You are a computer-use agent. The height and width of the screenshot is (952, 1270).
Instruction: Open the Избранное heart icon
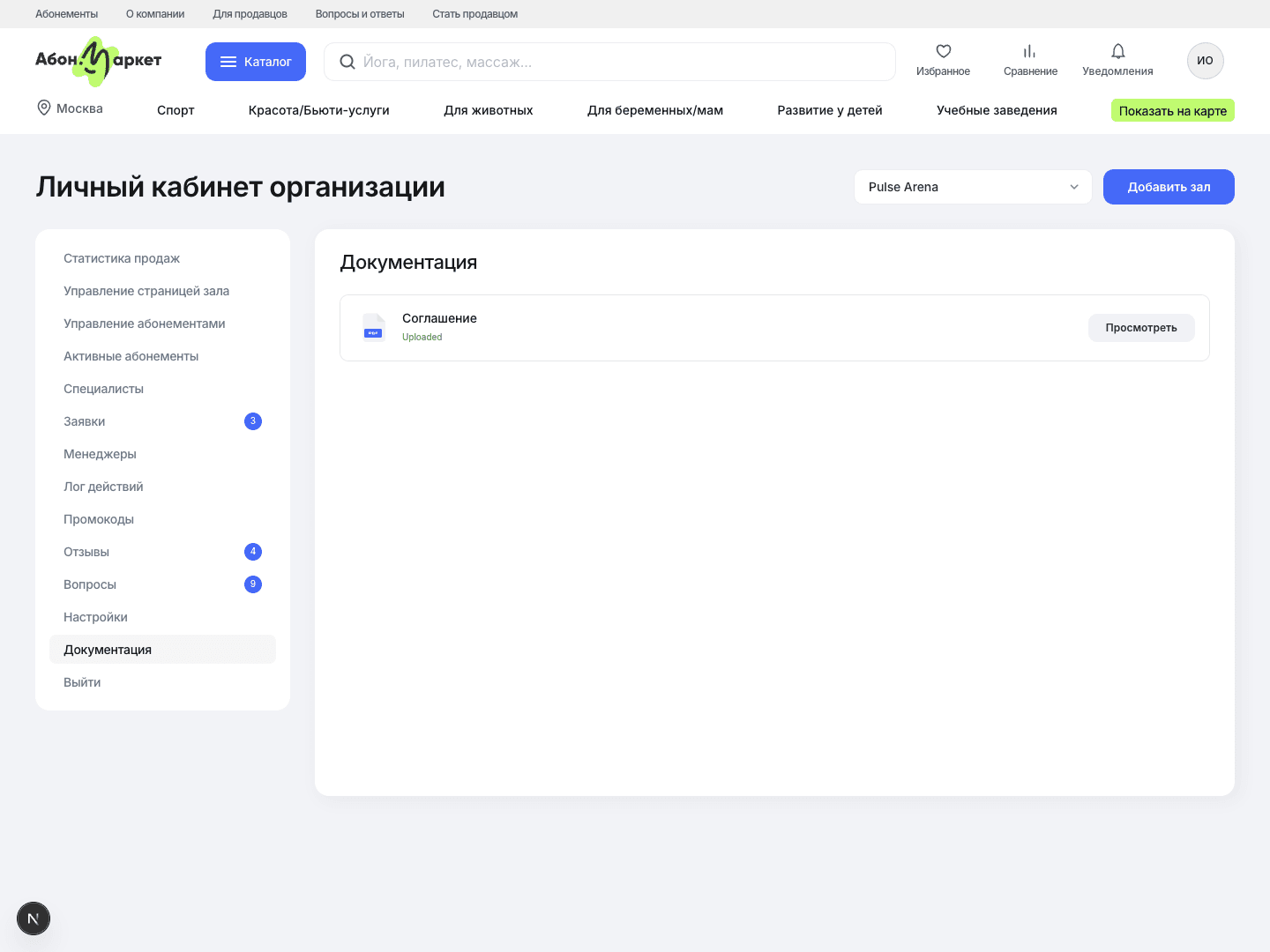pos(943,51)
